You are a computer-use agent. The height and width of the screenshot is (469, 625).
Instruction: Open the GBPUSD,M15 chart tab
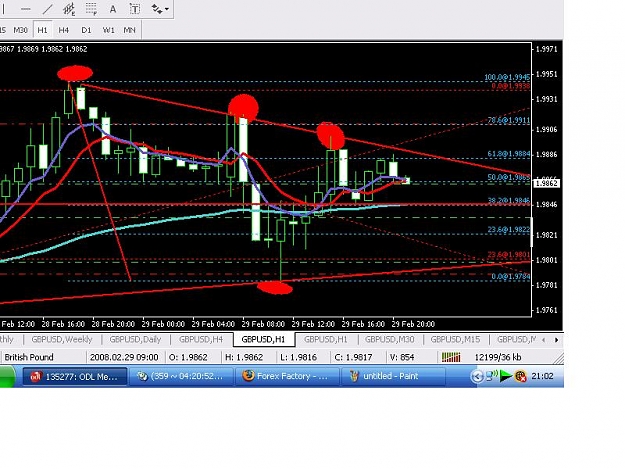coord(455,339)
